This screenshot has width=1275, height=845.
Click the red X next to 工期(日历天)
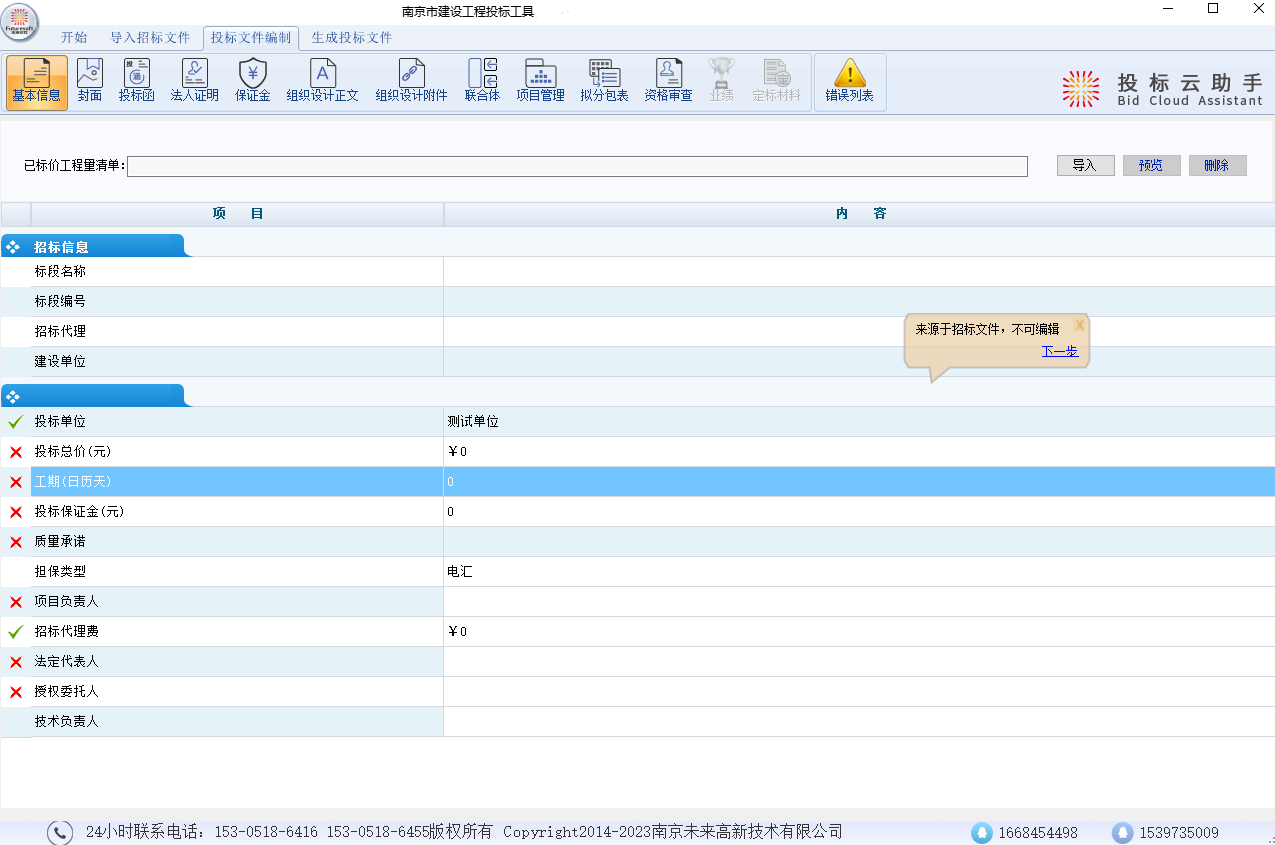[16, 482]
